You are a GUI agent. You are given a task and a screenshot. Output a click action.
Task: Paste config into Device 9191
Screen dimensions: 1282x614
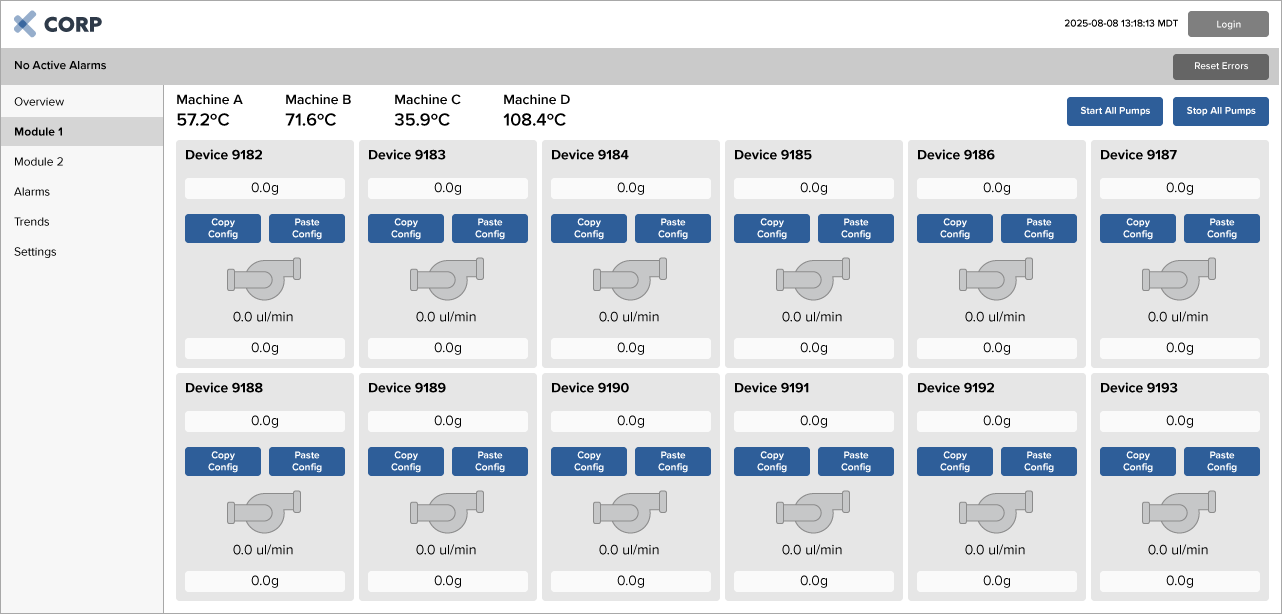pos(856,461)
